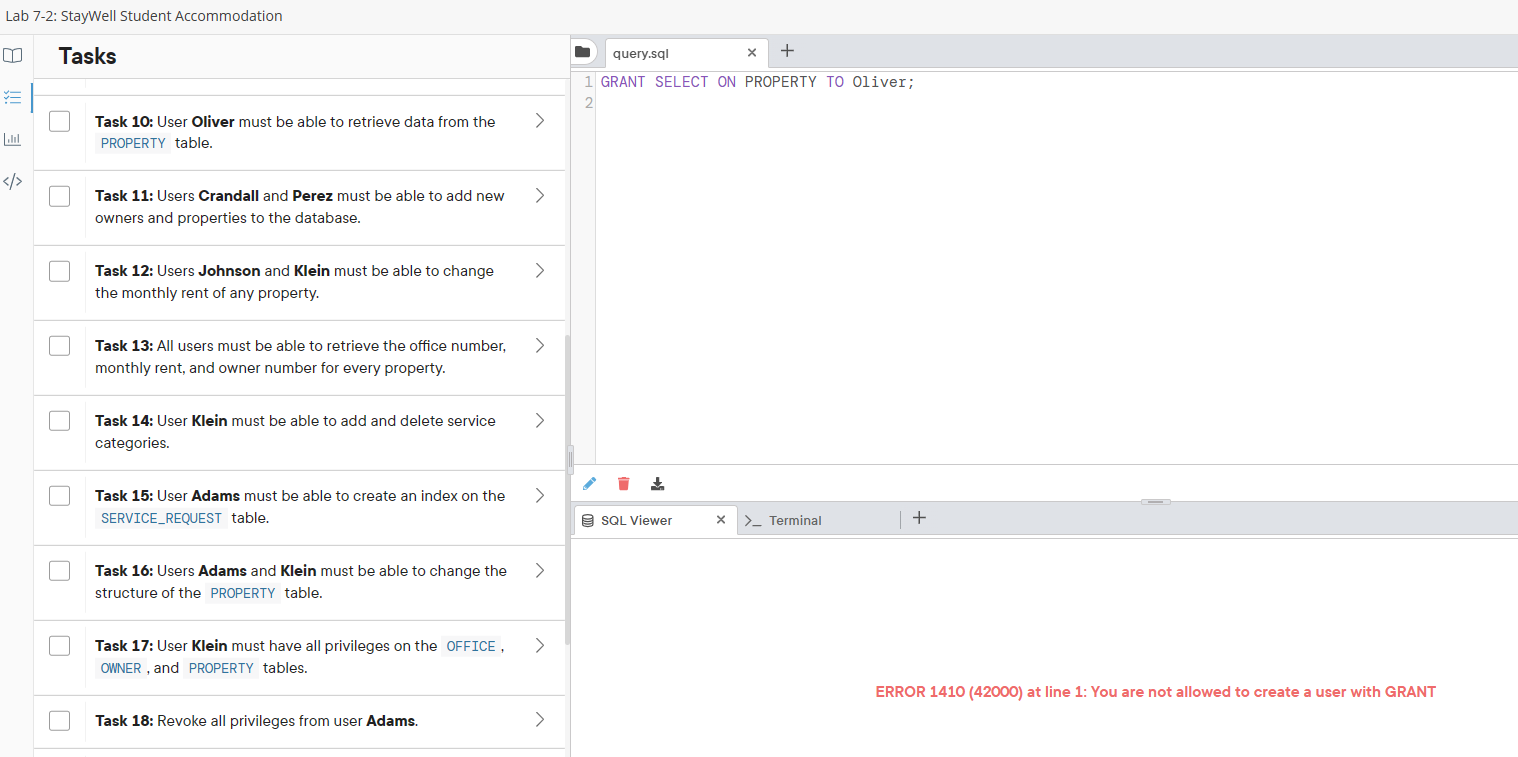The image size is (1518, 757).
Task: Click Task 11 description about Crandall and Perez
Action: point(300,207)
